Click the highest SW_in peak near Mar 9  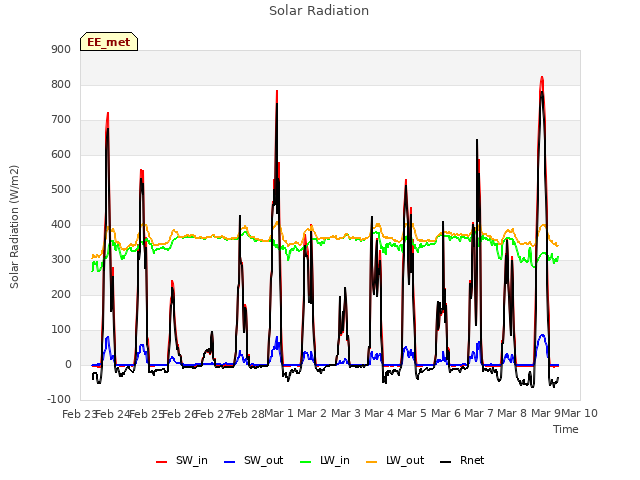pos(542,77)
